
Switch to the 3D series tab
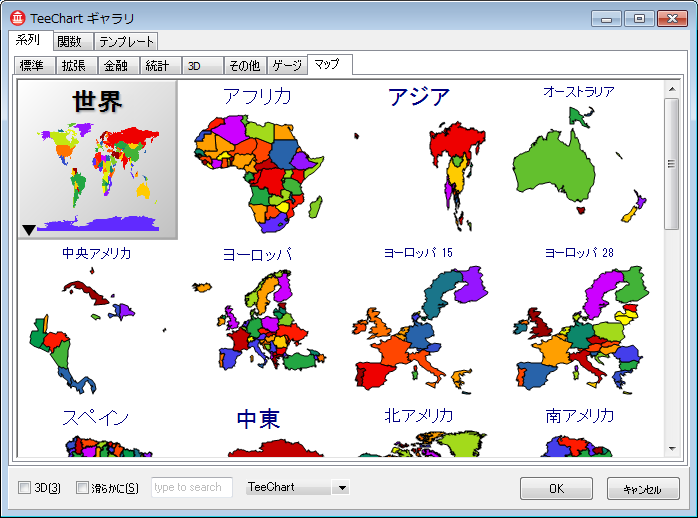[202, 65]
